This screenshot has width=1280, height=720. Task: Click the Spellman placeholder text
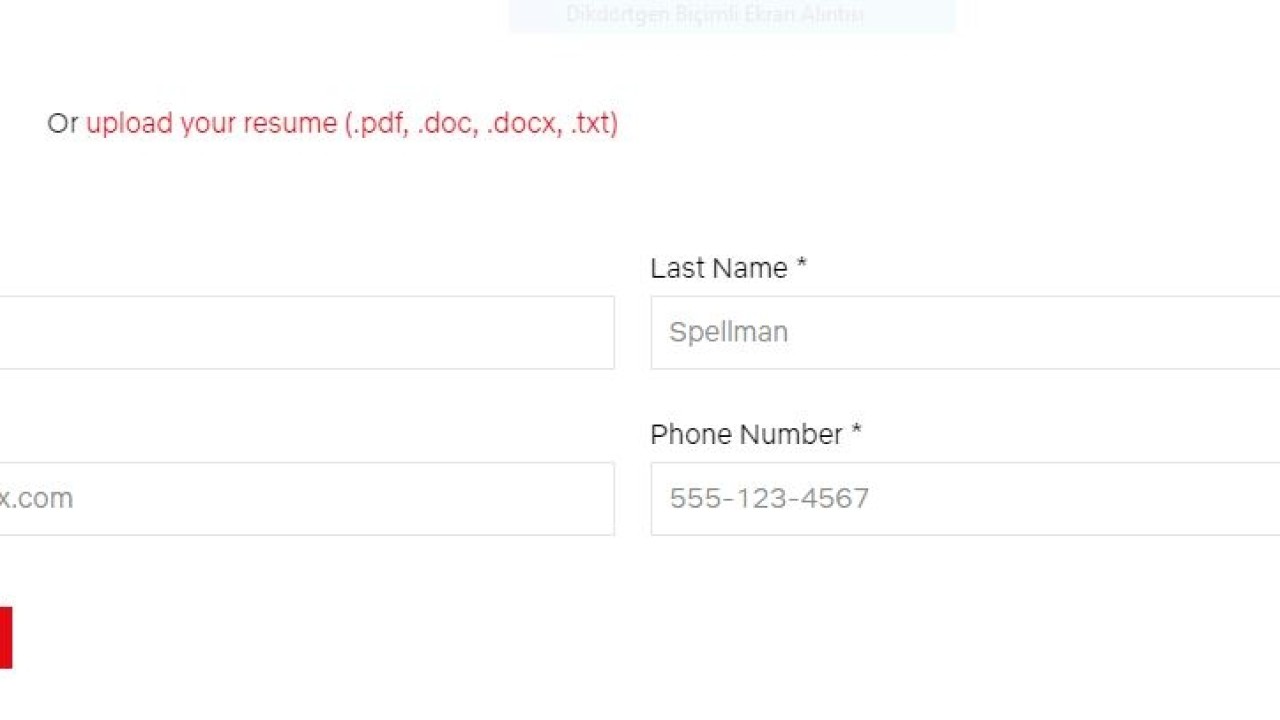coord(728,332)
